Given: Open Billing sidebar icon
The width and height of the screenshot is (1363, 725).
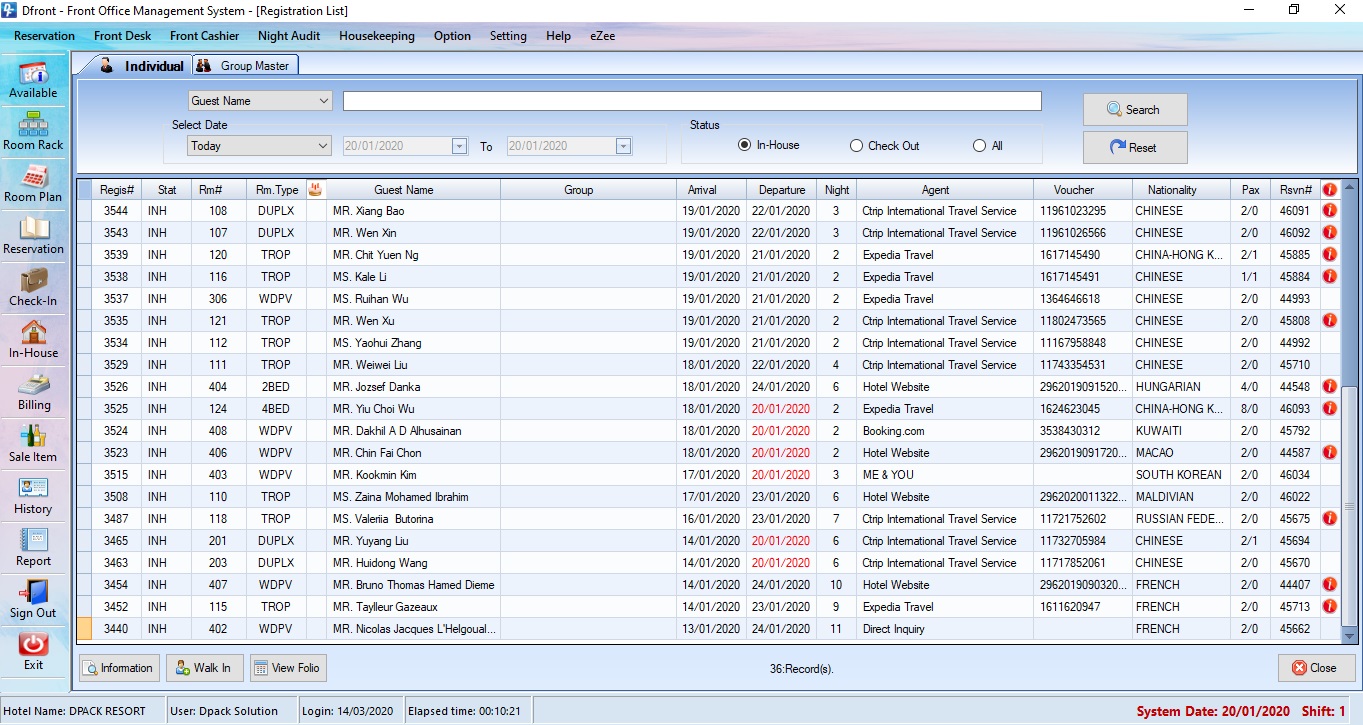Looking at the screenshot, I should pos(34,391).
